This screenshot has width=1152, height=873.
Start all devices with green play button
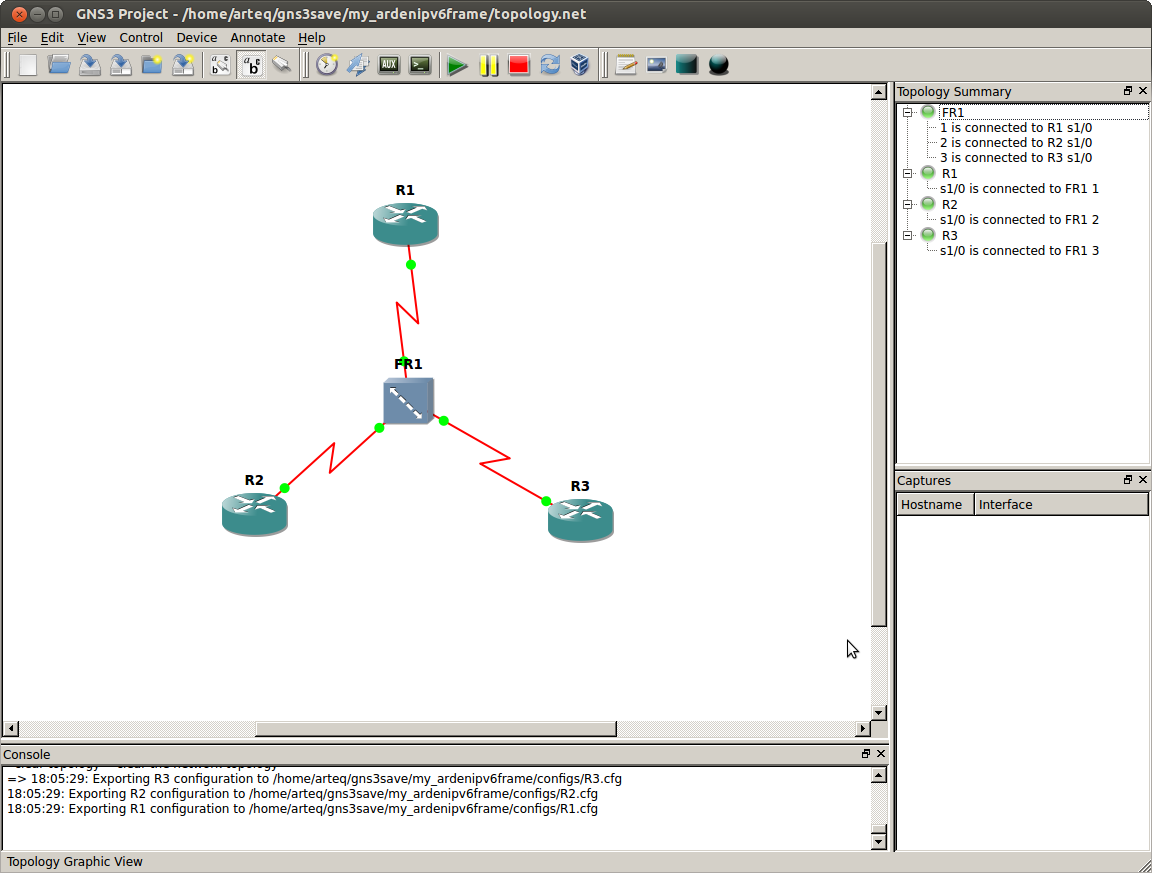(457, 65)
